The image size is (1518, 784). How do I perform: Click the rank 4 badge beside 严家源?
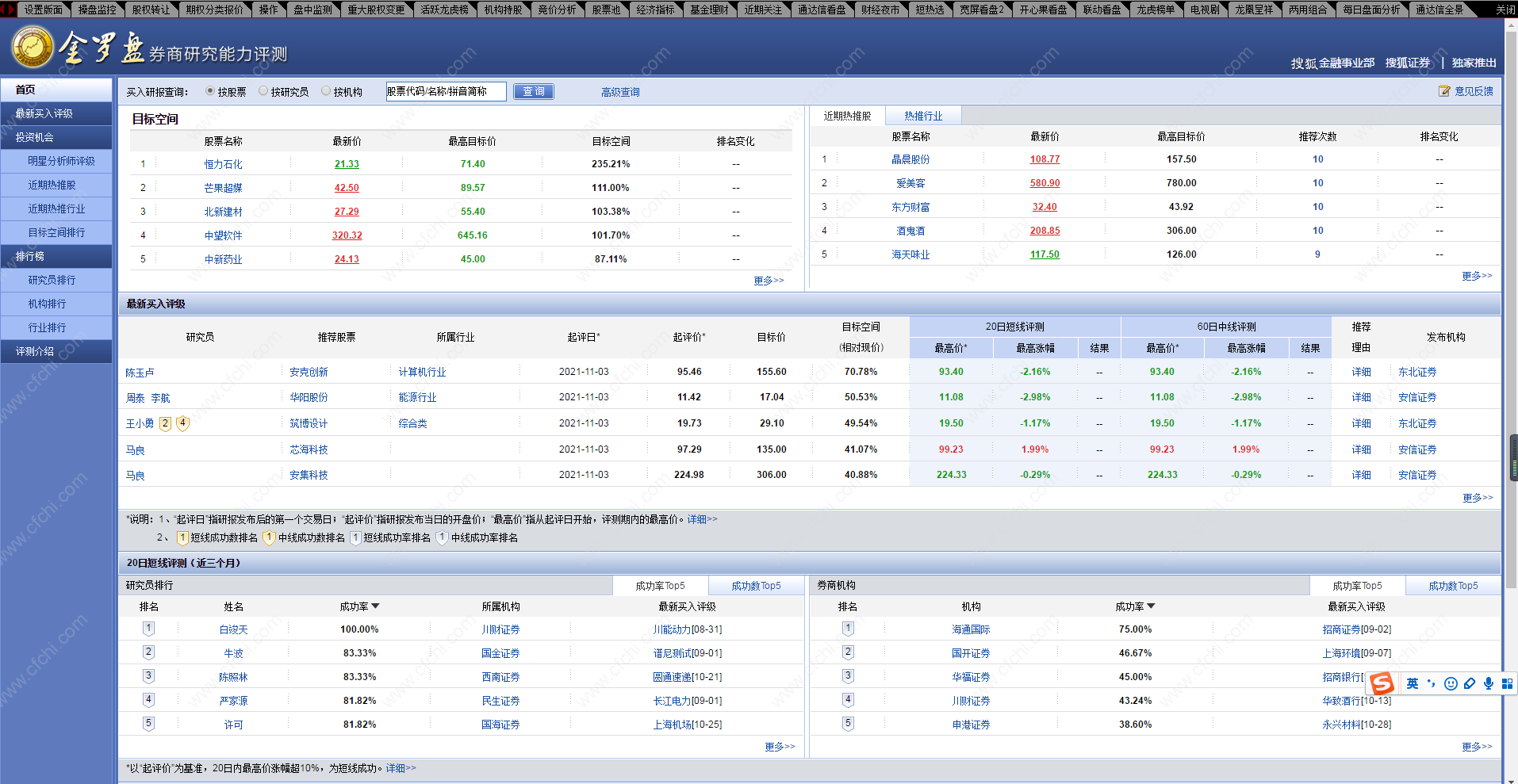148,700
